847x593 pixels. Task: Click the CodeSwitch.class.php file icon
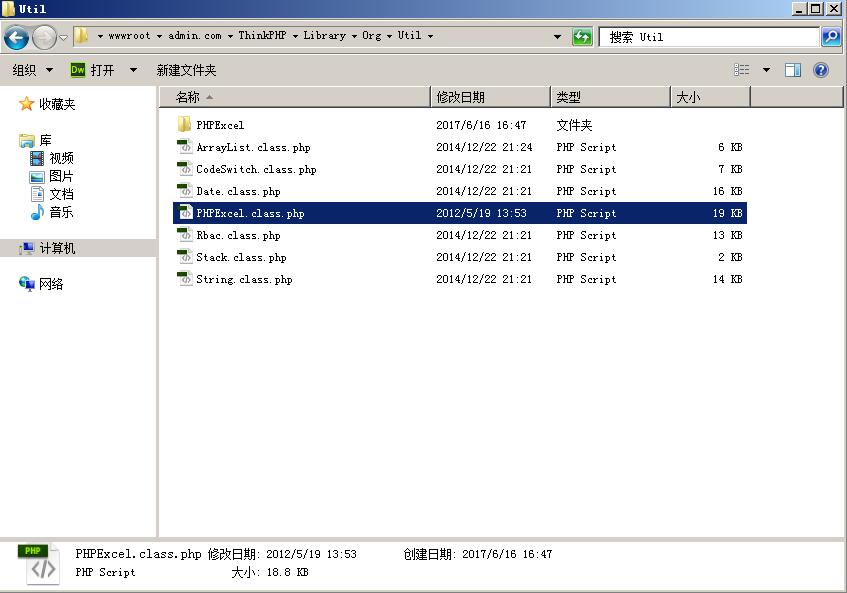(185, 169)
